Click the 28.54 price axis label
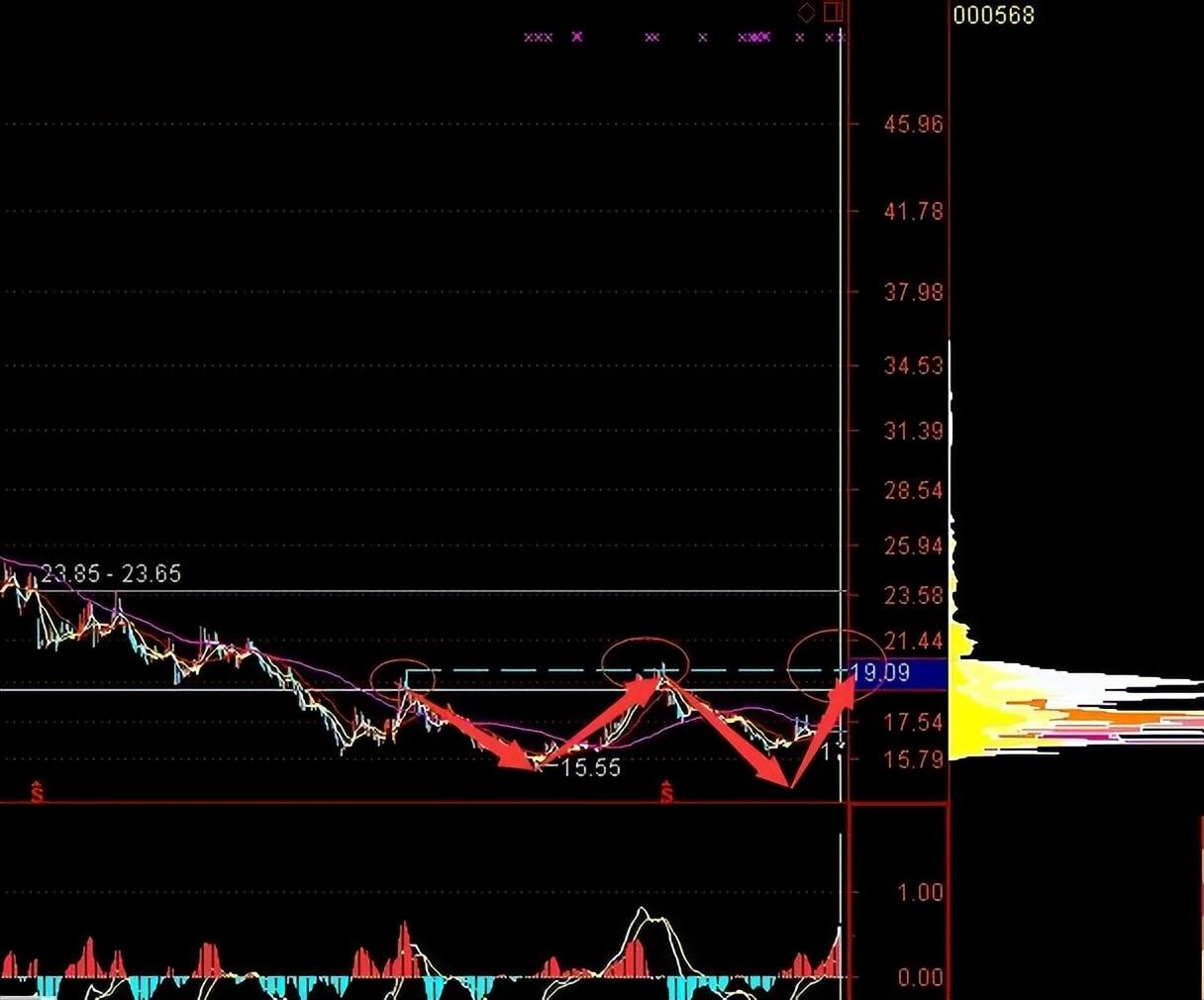 (914, 490)
